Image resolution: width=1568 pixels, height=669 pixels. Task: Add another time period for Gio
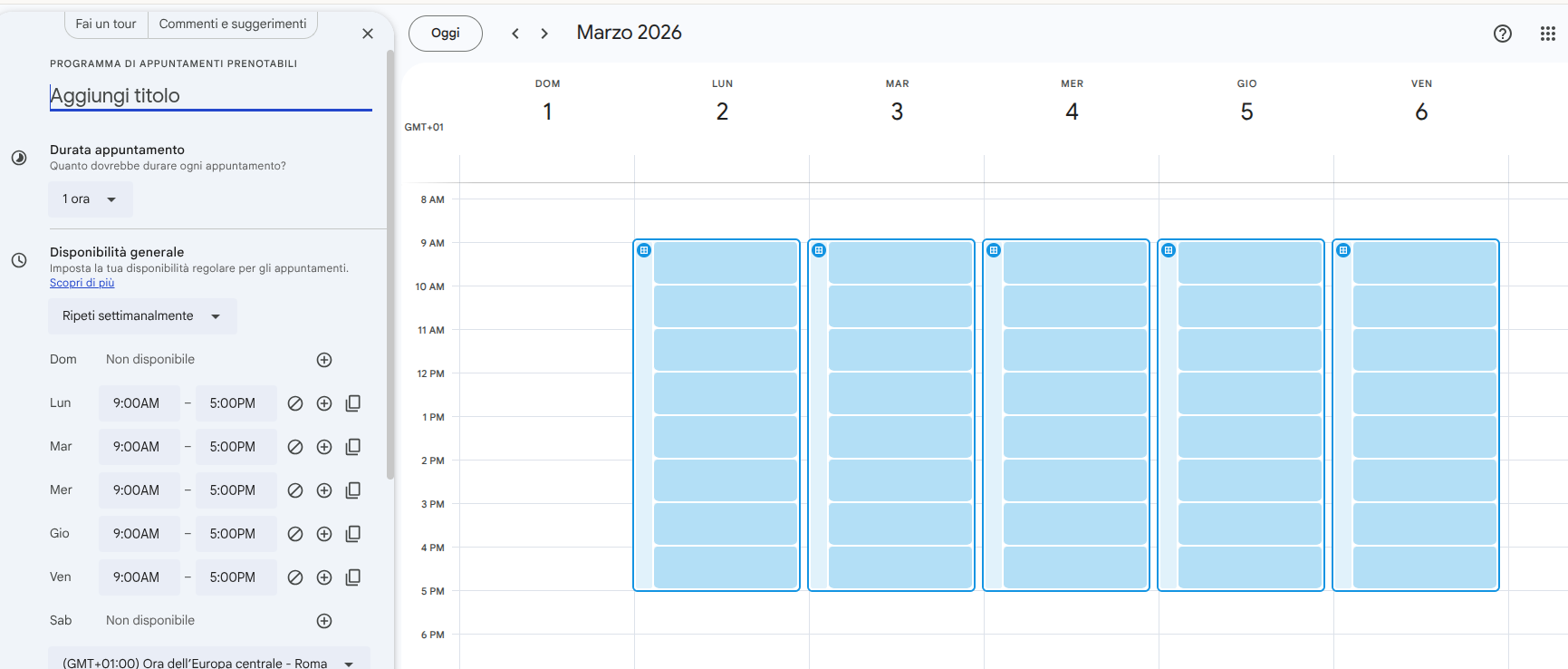[324, 534]
